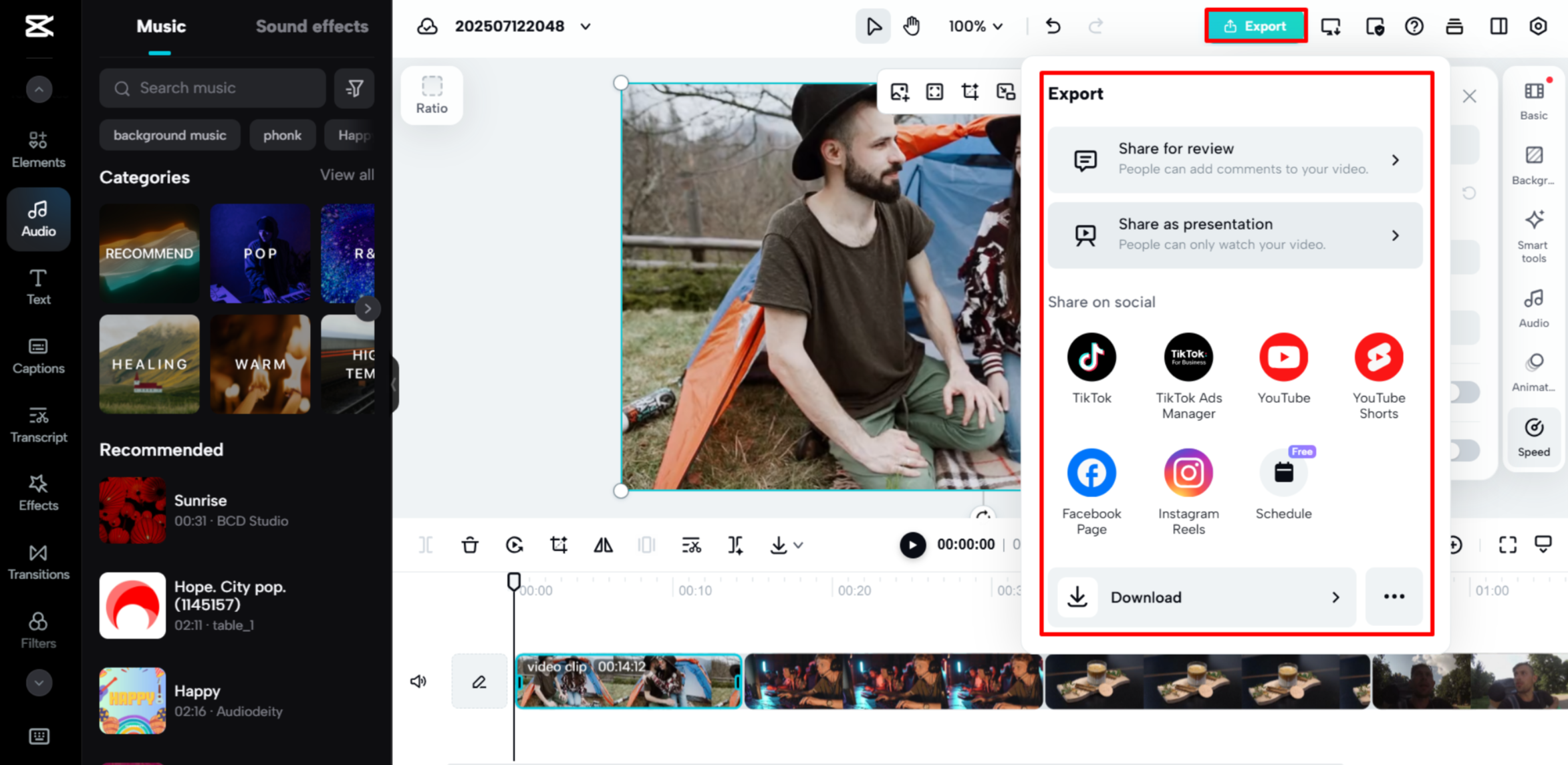Share video to TikTok
Screen dimensions: 1568x765
point(1091,357)
